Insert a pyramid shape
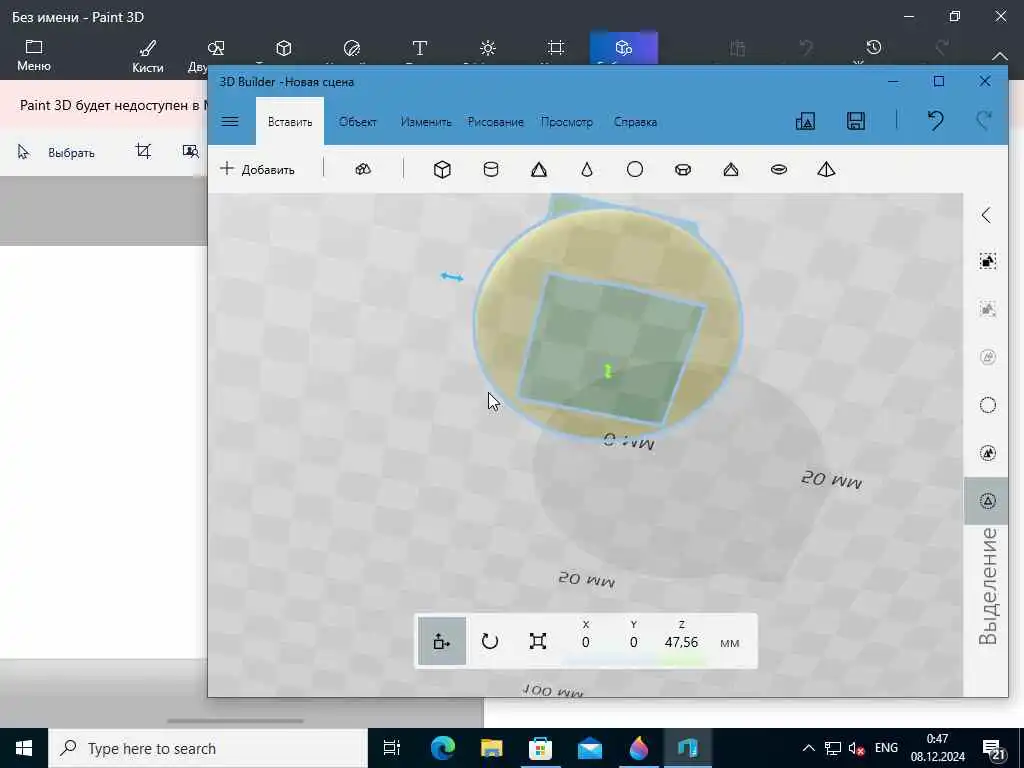 (539, 170)
